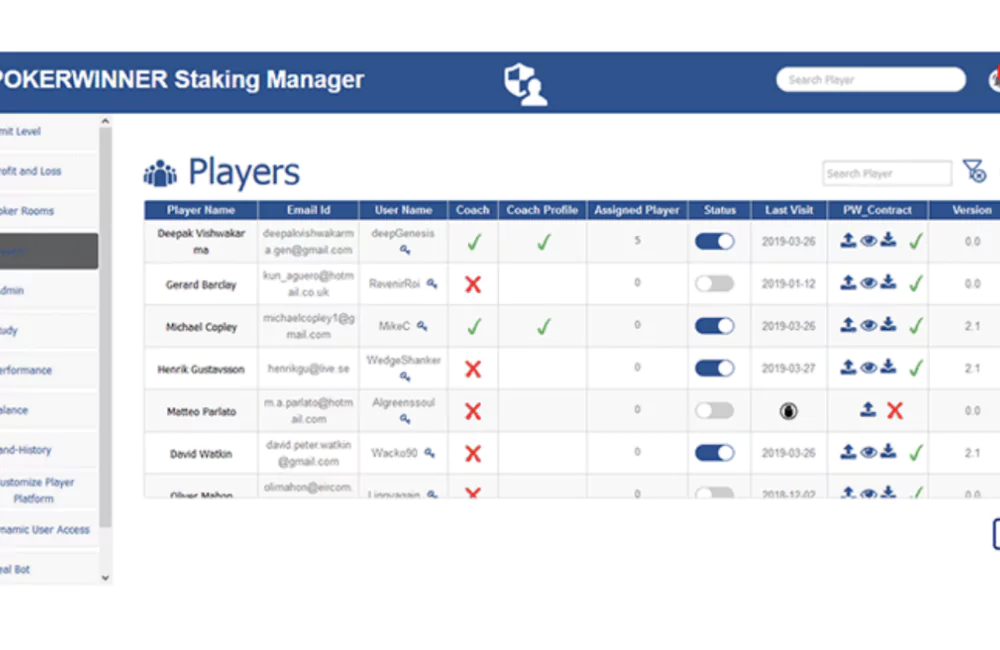The image size is (1000, 650).
Task: Select Hand-History in the sidebar
Action: click(x=48, y=450)
